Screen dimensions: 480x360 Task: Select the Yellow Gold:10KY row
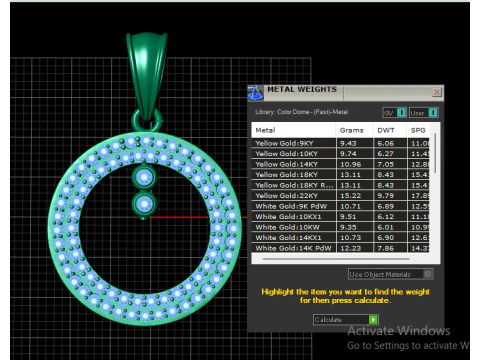[341, 154]
